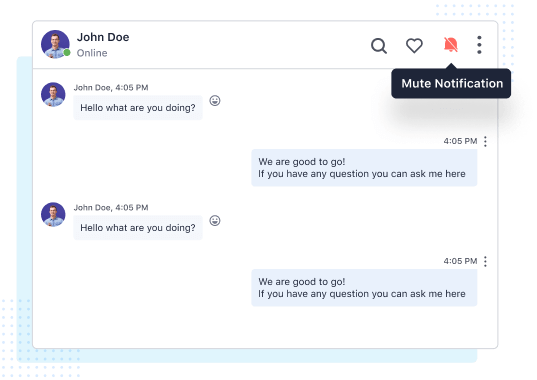Add emoji reaction to second Hello message
This screenshot has height=380, width=537.
pyautogui.click(x=215, y=221)
